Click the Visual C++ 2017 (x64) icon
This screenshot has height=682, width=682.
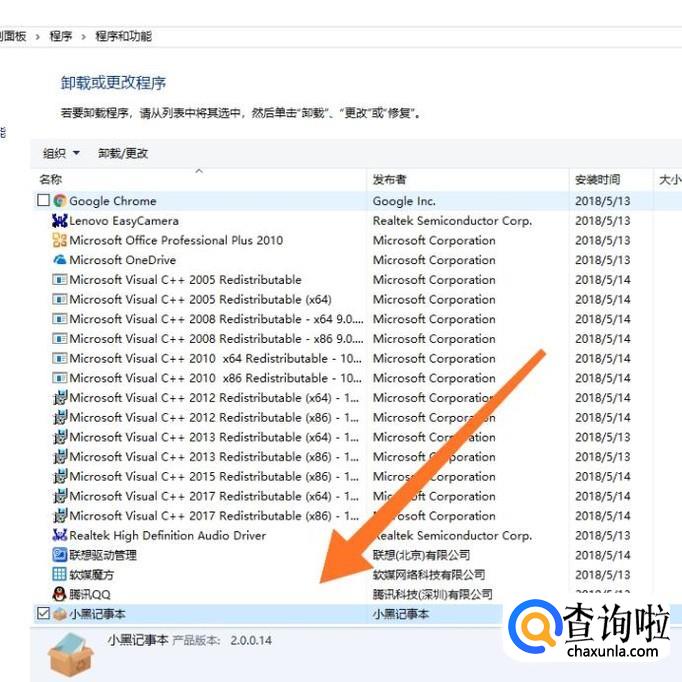point(60,496)
